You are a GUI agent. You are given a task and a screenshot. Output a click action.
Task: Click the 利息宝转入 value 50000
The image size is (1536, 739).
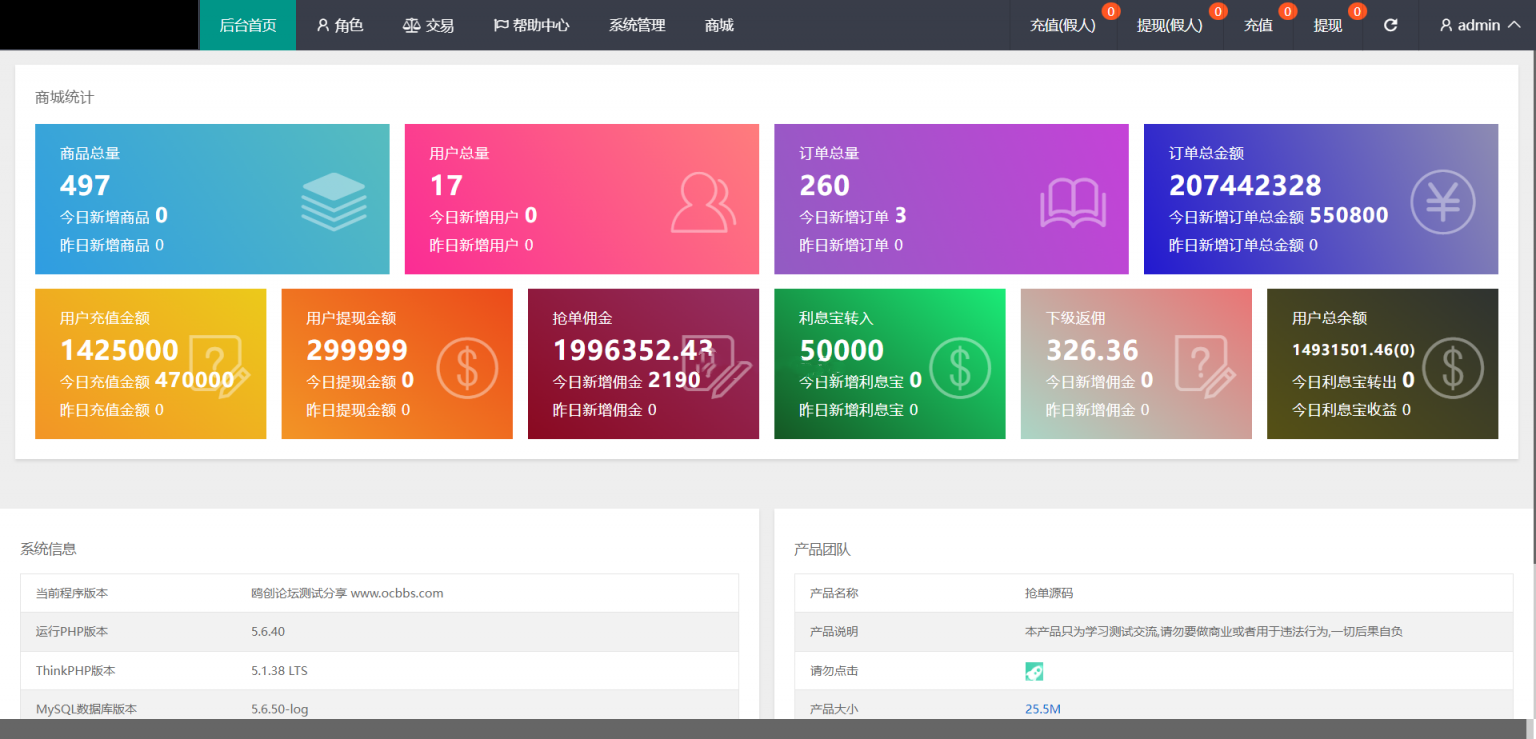pos(842,350)
